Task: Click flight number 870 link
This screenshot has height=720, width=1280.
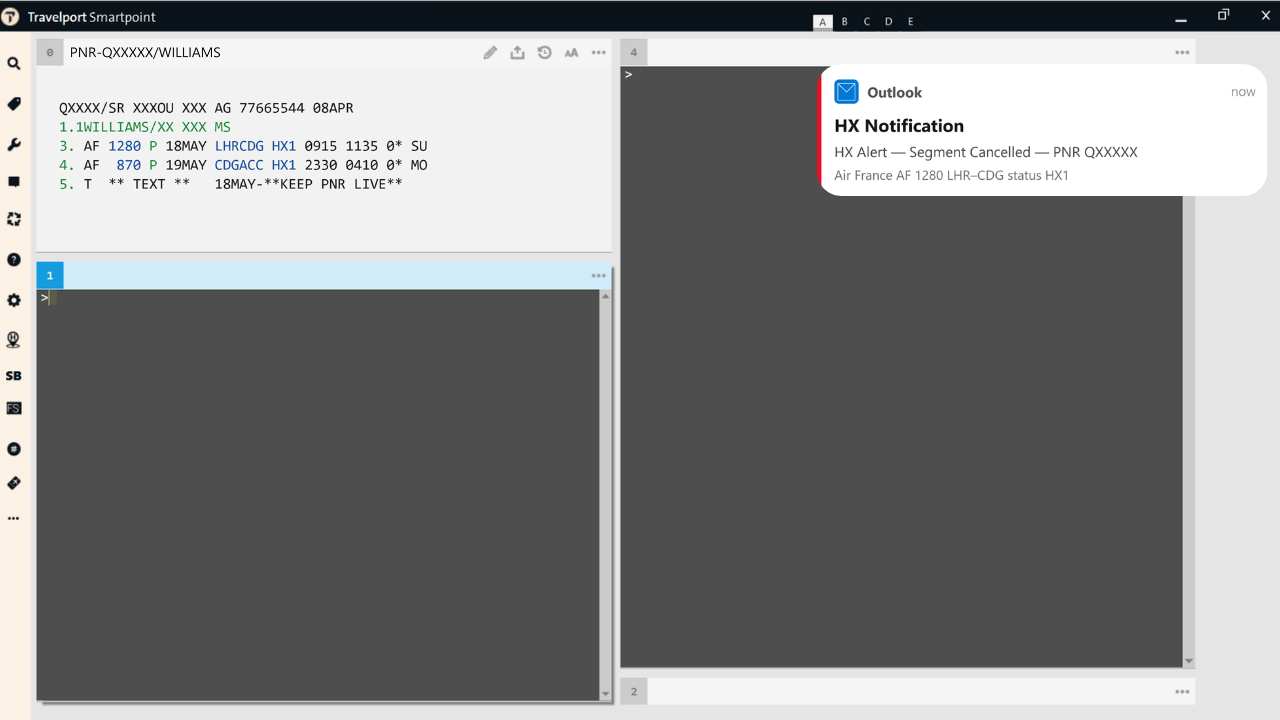Action: tap(128, 165)
